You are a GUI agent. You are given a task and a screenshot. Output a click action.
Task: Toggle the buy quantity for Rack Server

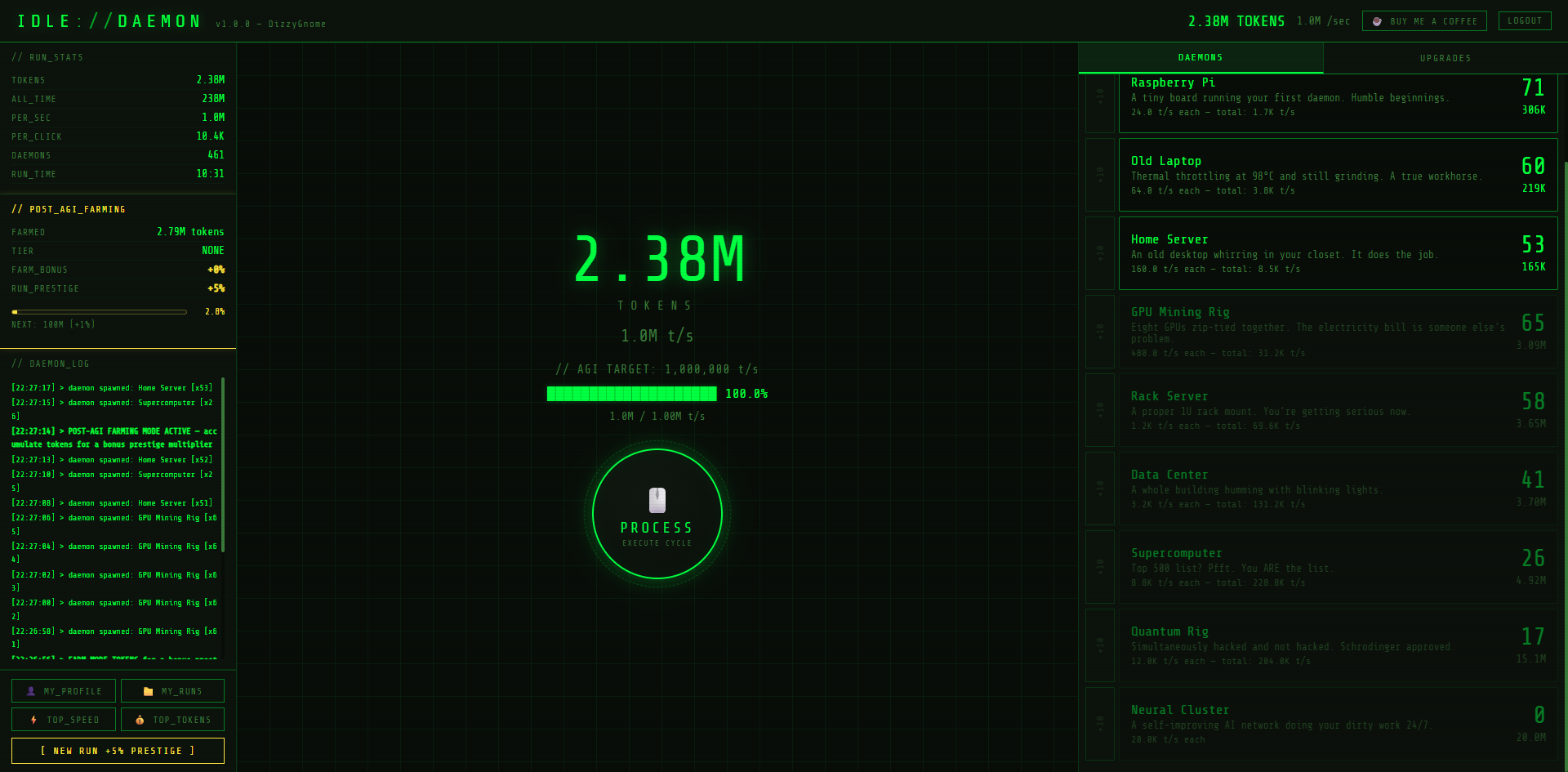pyautogui.click(x=1099, y=410)
